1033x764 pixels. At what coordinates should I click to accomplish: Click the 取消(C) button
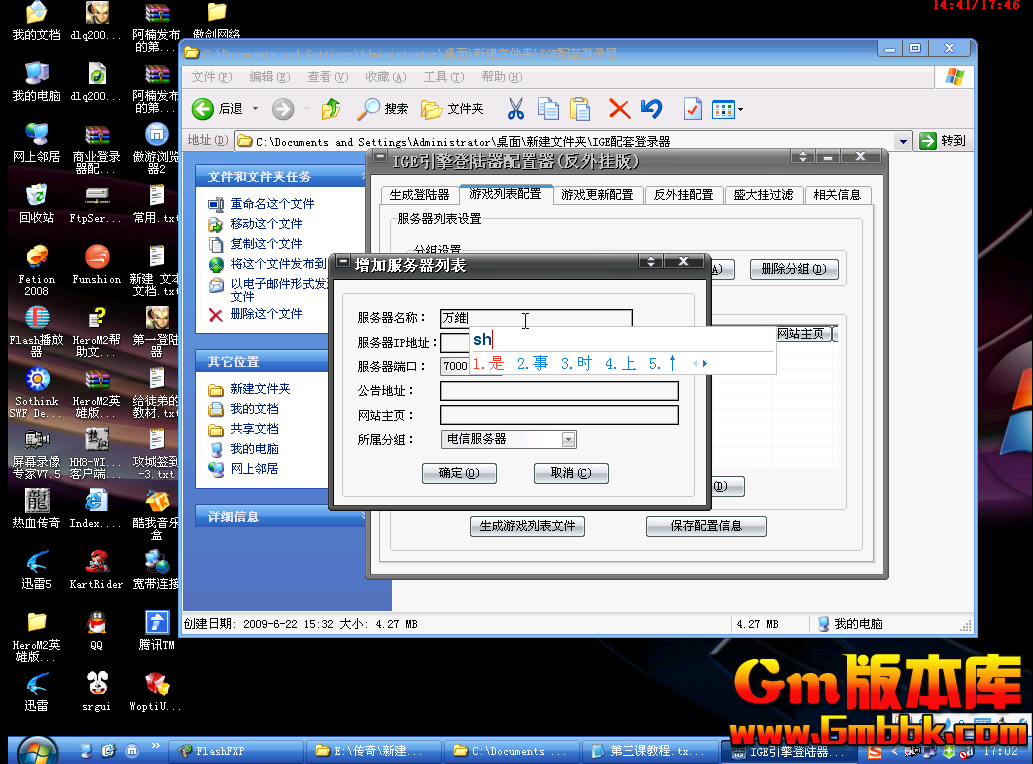click(570, 473)
